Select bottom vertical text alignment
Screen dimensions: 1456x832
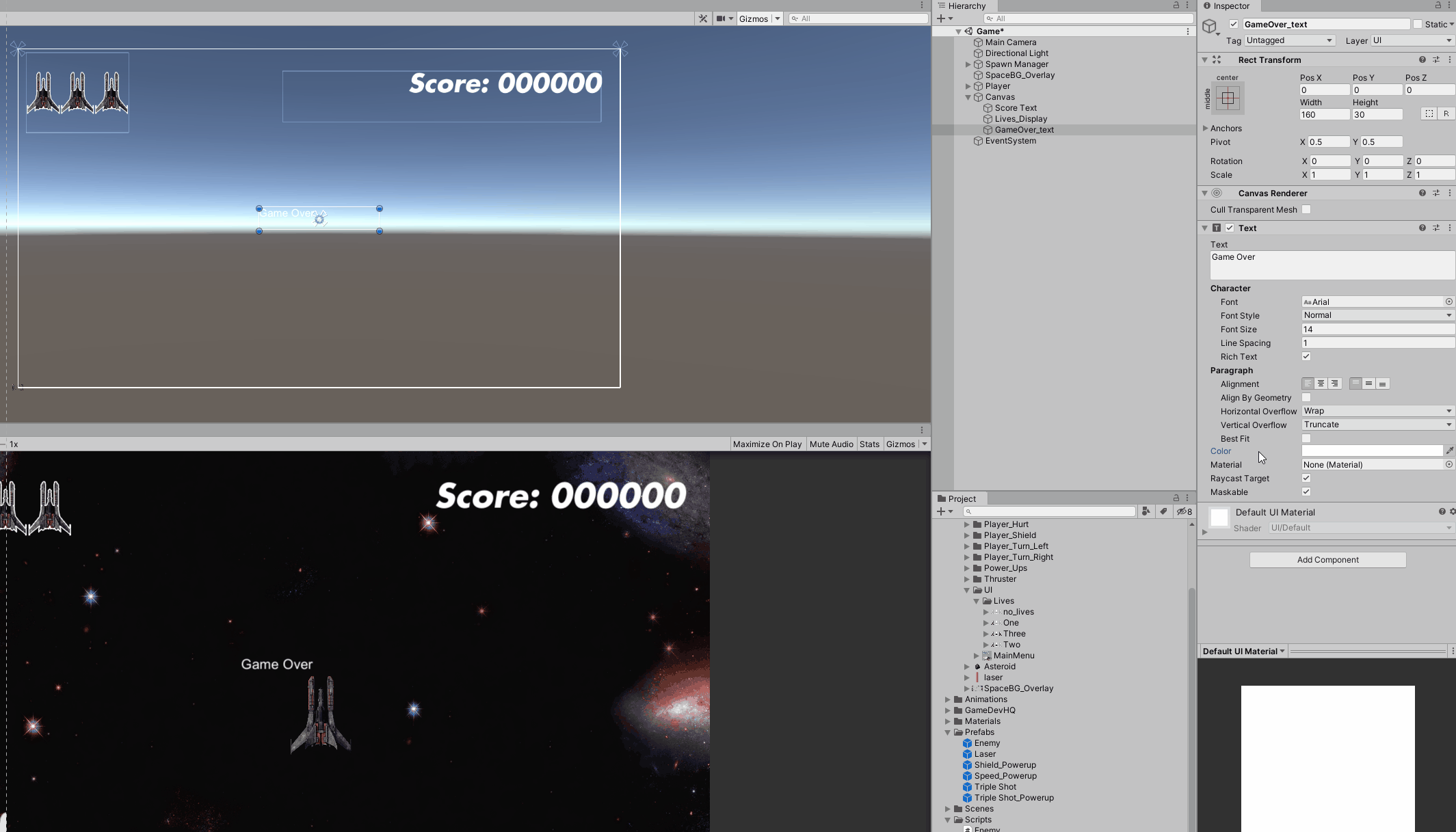[1382, 384]
